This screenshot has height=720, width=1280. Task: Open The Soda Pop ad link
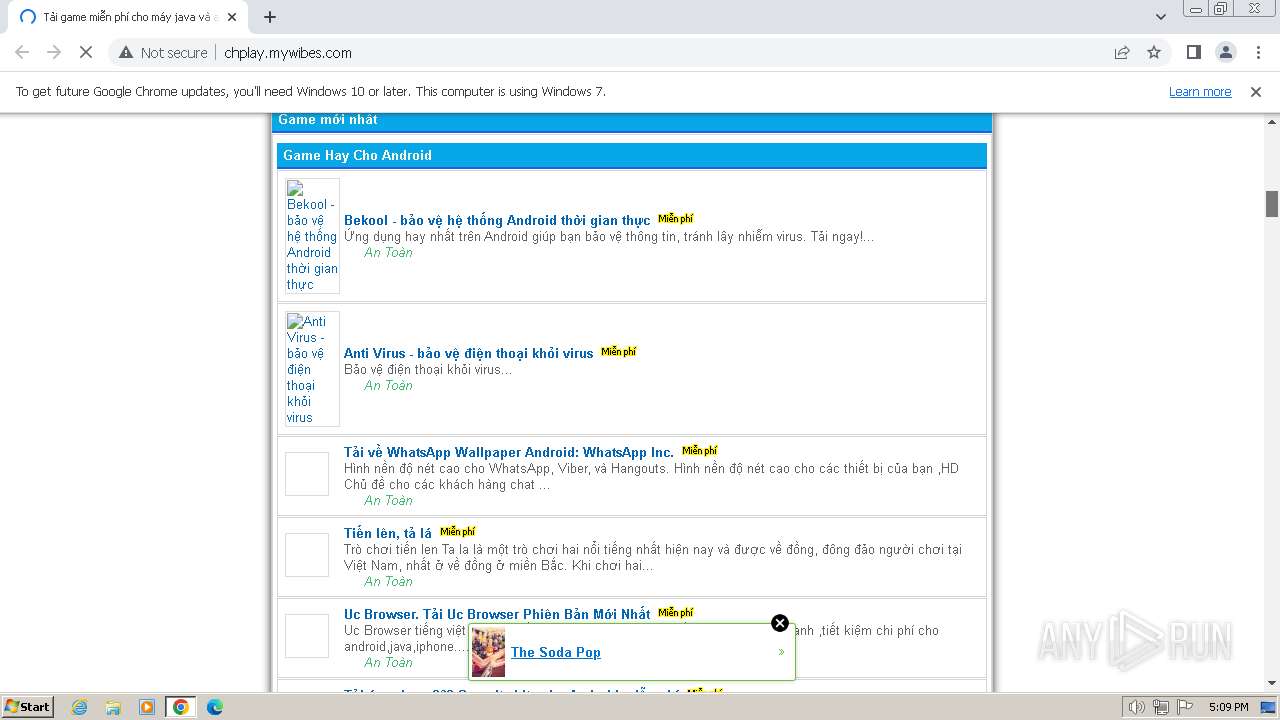[556, 652]
